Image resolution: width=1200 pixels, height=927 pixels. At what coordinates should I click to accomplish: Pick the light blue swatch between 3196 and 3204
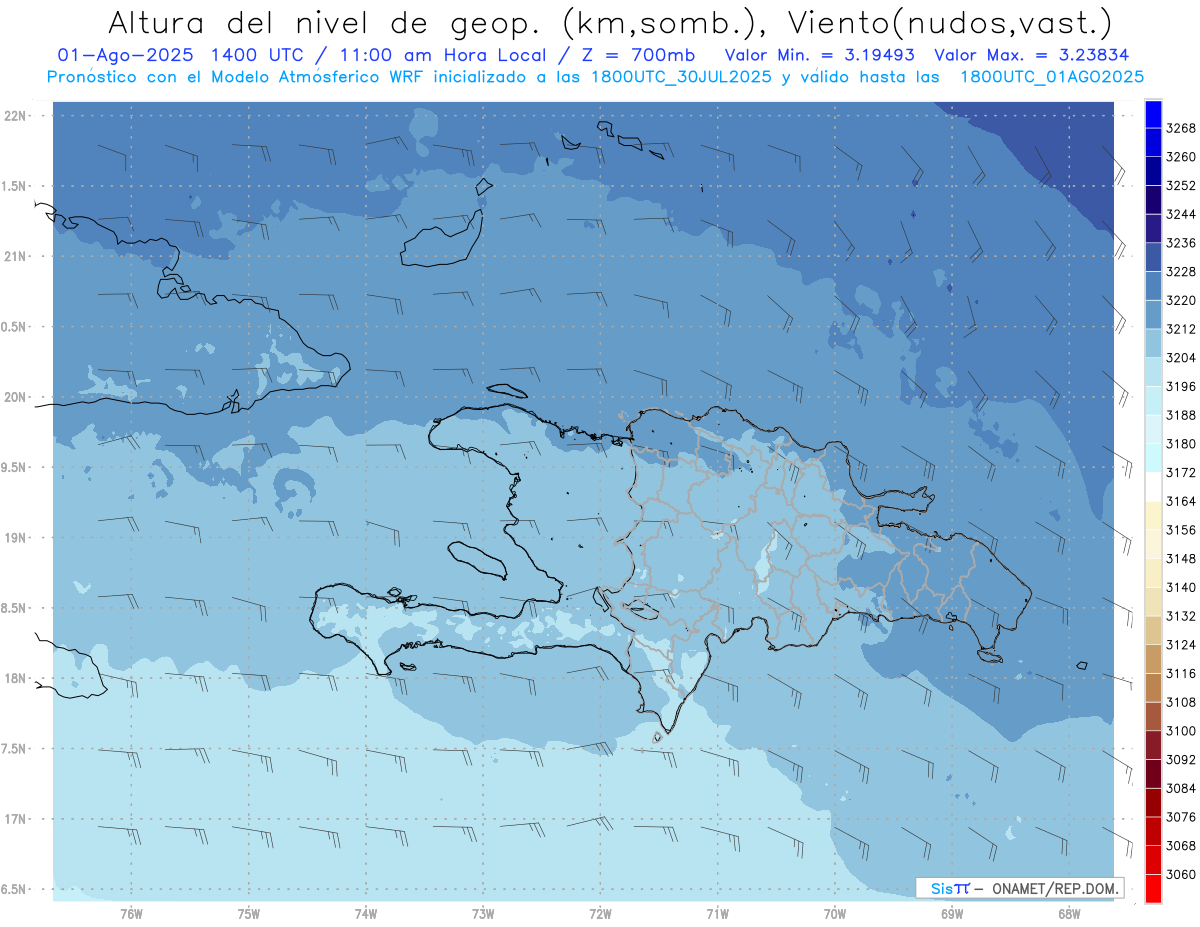[1153, 372]
